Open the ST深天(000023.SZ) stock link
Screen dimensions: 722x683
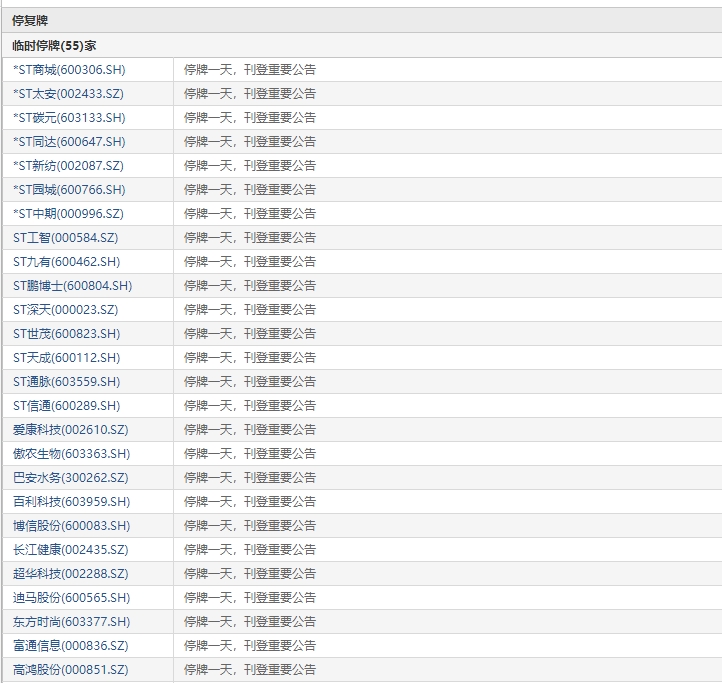click(65, 310)
